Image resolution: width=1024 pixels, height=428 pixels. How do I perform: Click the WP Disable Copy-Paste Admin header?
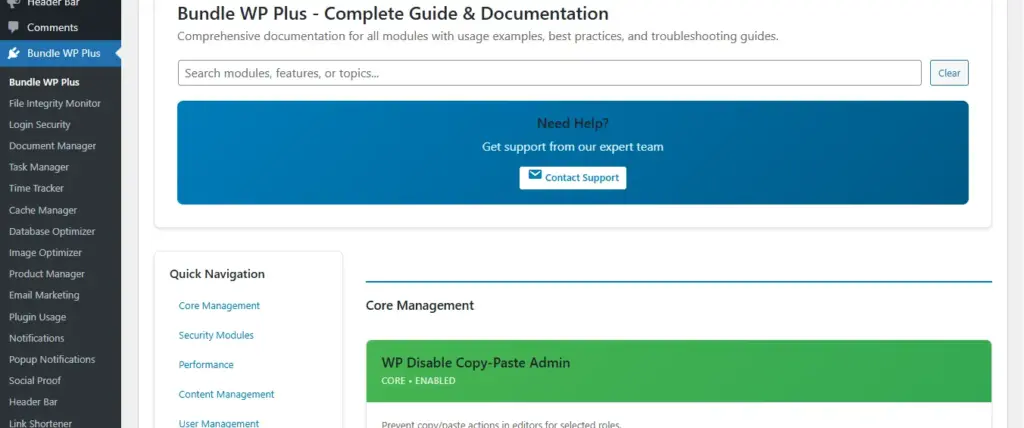[x=679, y=370]
